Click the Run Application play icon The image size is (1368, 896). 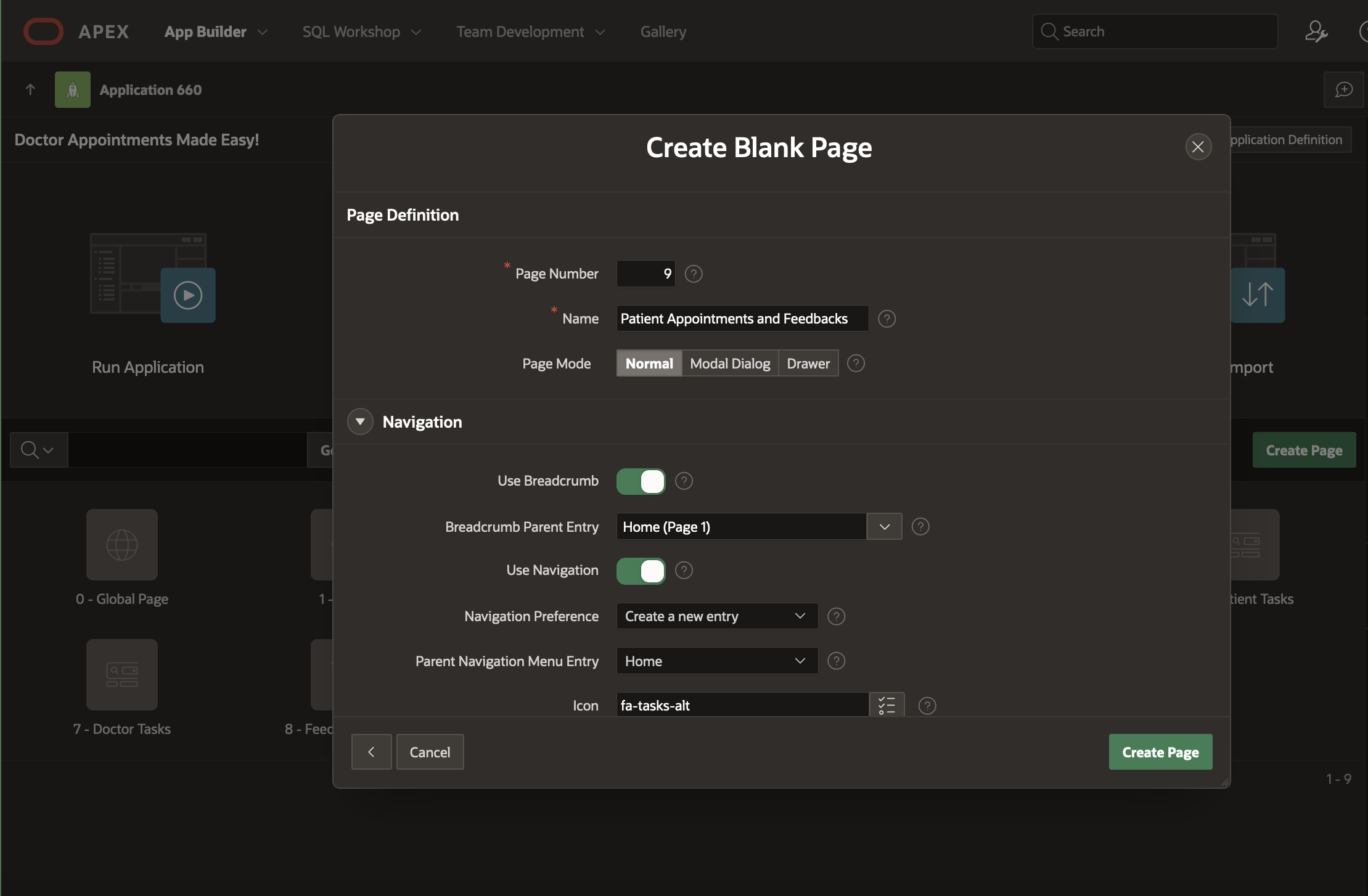pyautogui.click(x=188, y=295)
